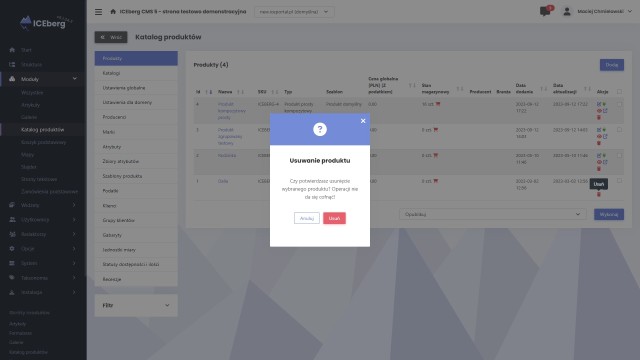Go to the home icon in the top bar

[113, 11]
